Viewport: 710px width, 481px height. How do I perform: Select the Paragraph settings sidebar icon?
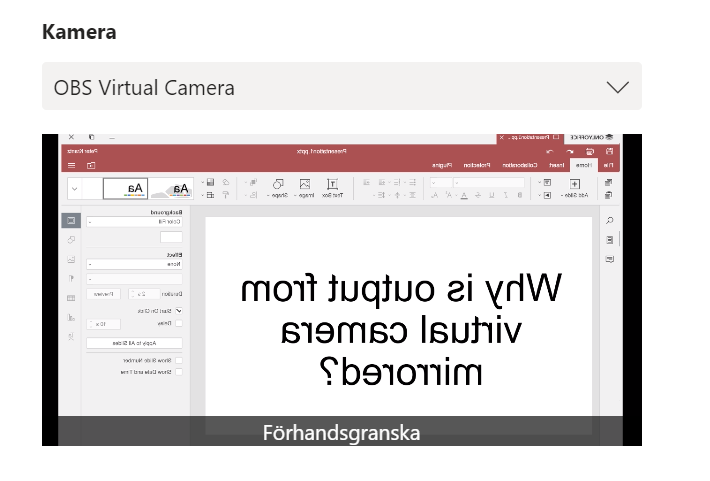[71, 279]
